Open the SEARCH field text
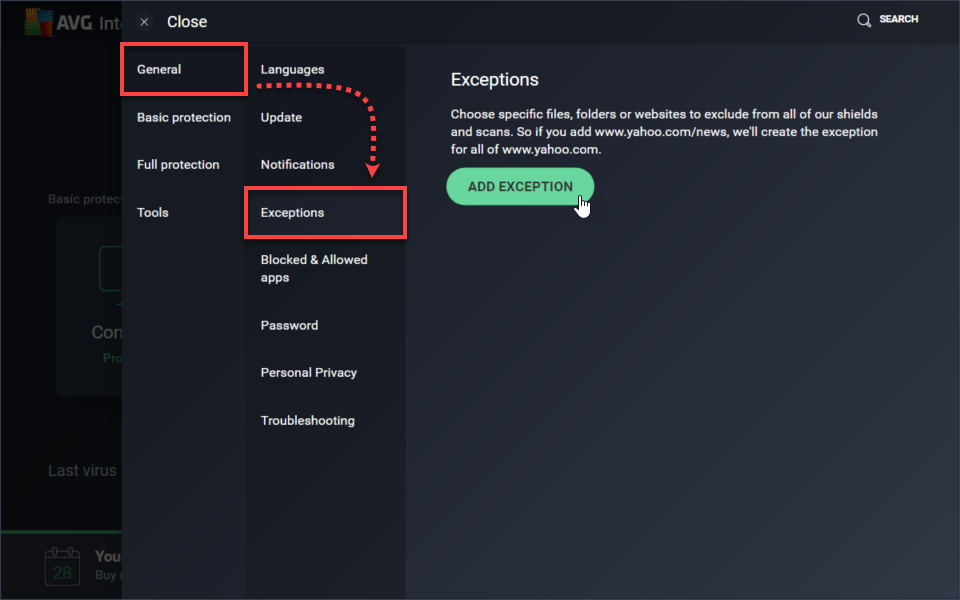 898,19
